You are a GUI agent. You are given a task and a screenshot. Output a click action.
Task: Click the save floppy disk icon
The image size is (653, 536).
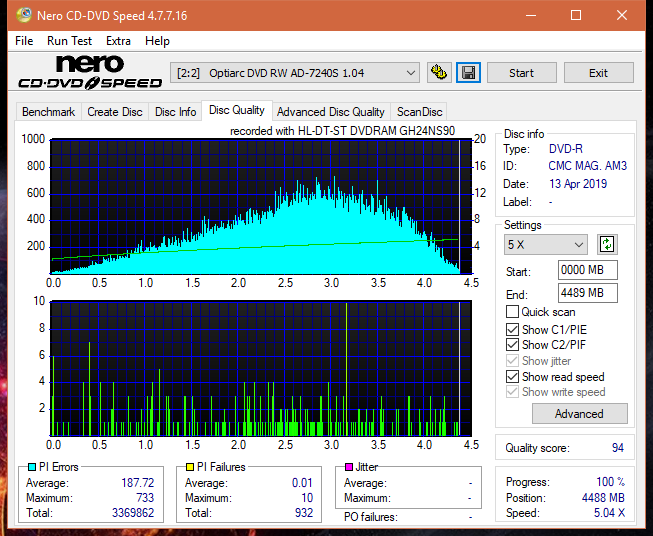click(469, 73)
